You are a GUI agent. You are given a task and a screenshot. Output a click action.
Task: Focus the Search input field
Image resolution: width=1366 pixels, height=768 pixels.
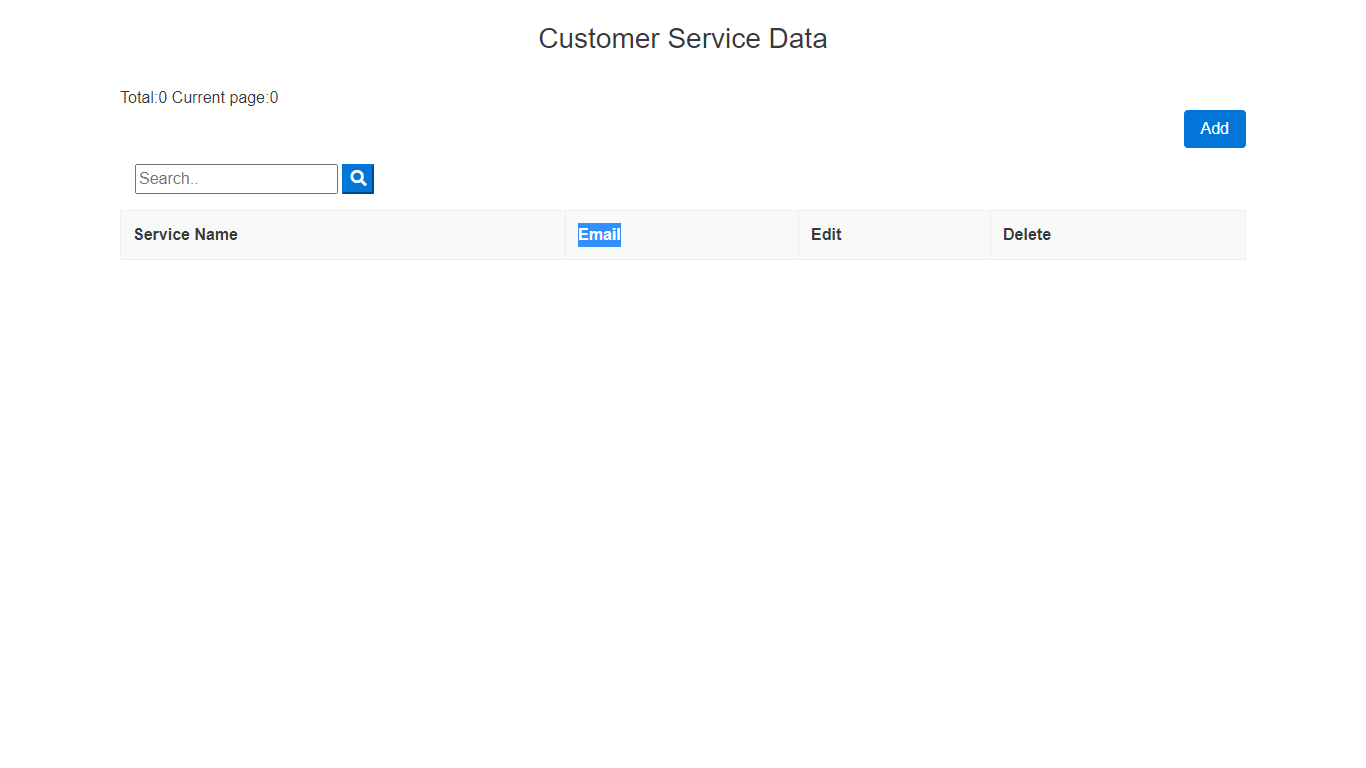(x=236, y=179)
